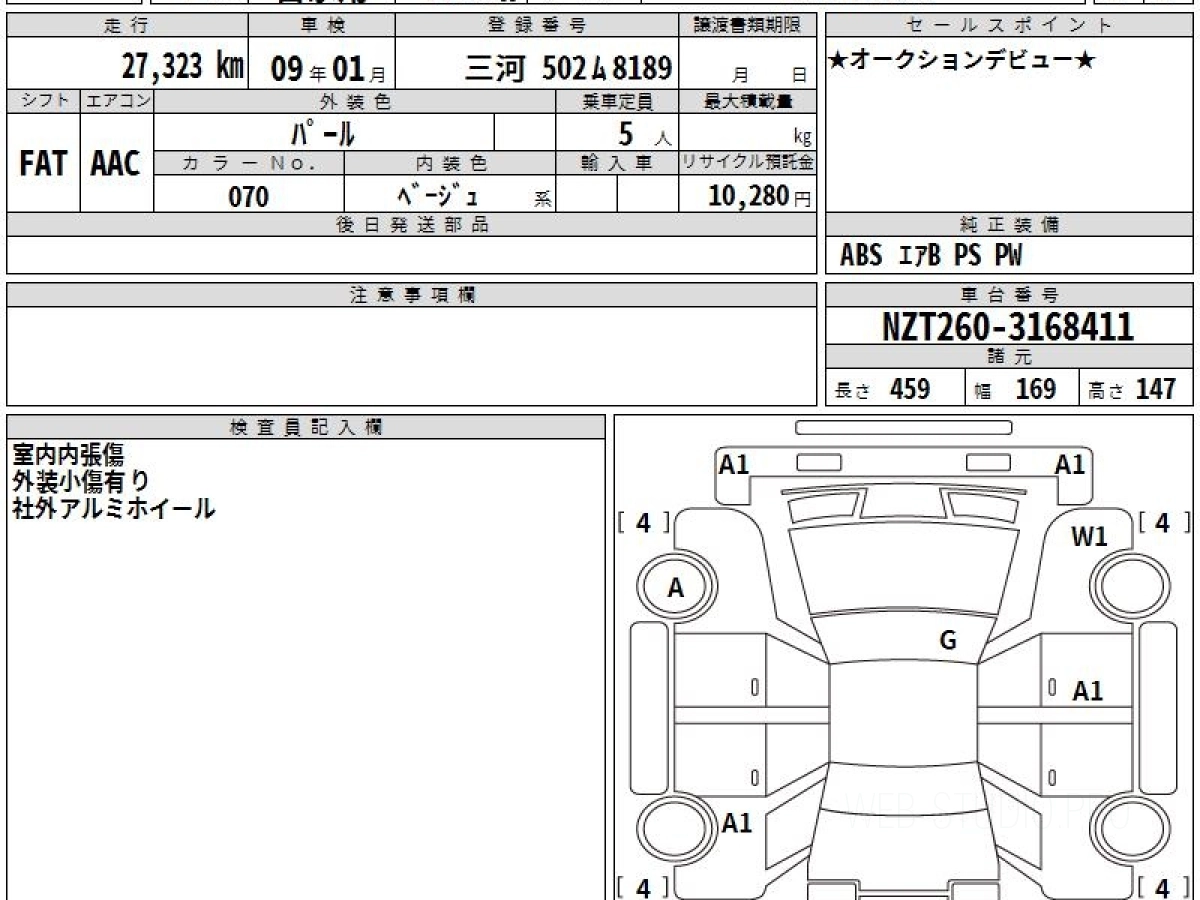1200x900 pixels.
Task: Click the W1 mark on car diagram
Action: tap(1090, 537)
